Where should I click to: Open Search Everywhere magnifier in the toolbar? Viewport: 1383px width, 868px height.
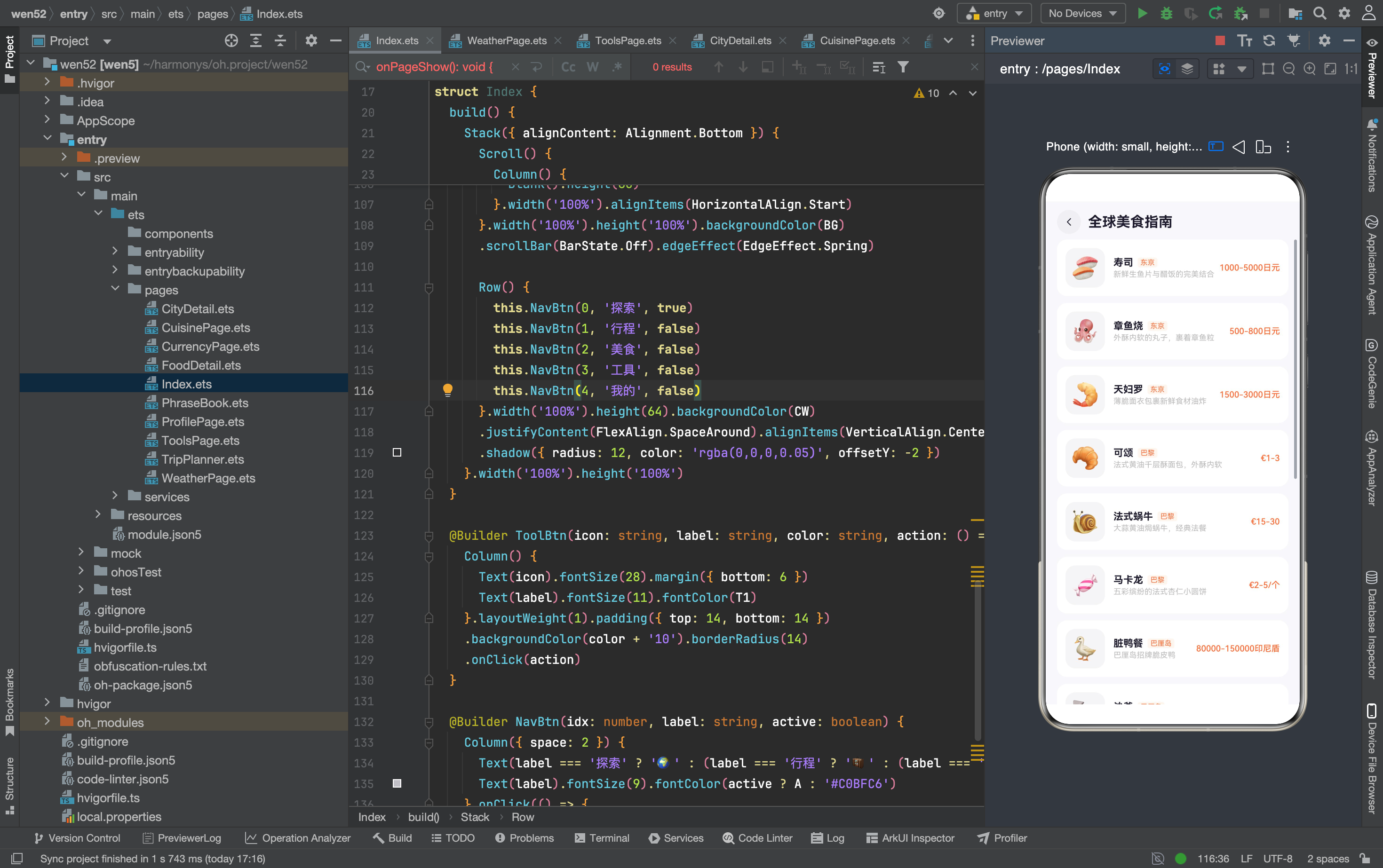(1320, 13)
